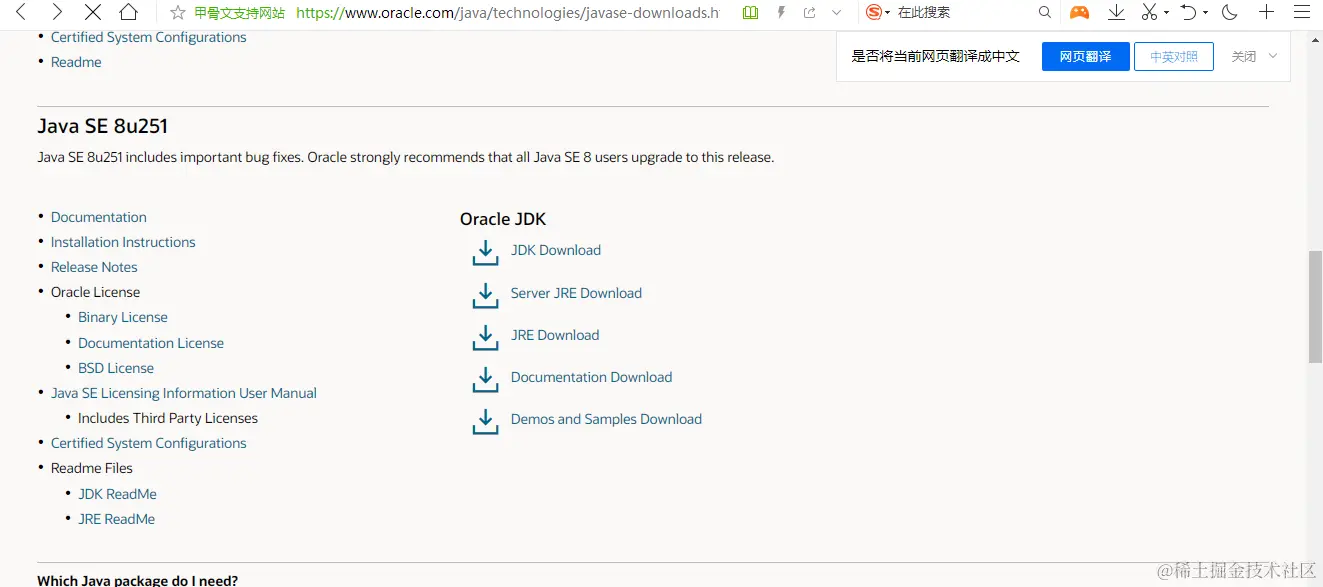Click Includes Third Party Licenses text
1323x587 pixels.
pos(168,418)
